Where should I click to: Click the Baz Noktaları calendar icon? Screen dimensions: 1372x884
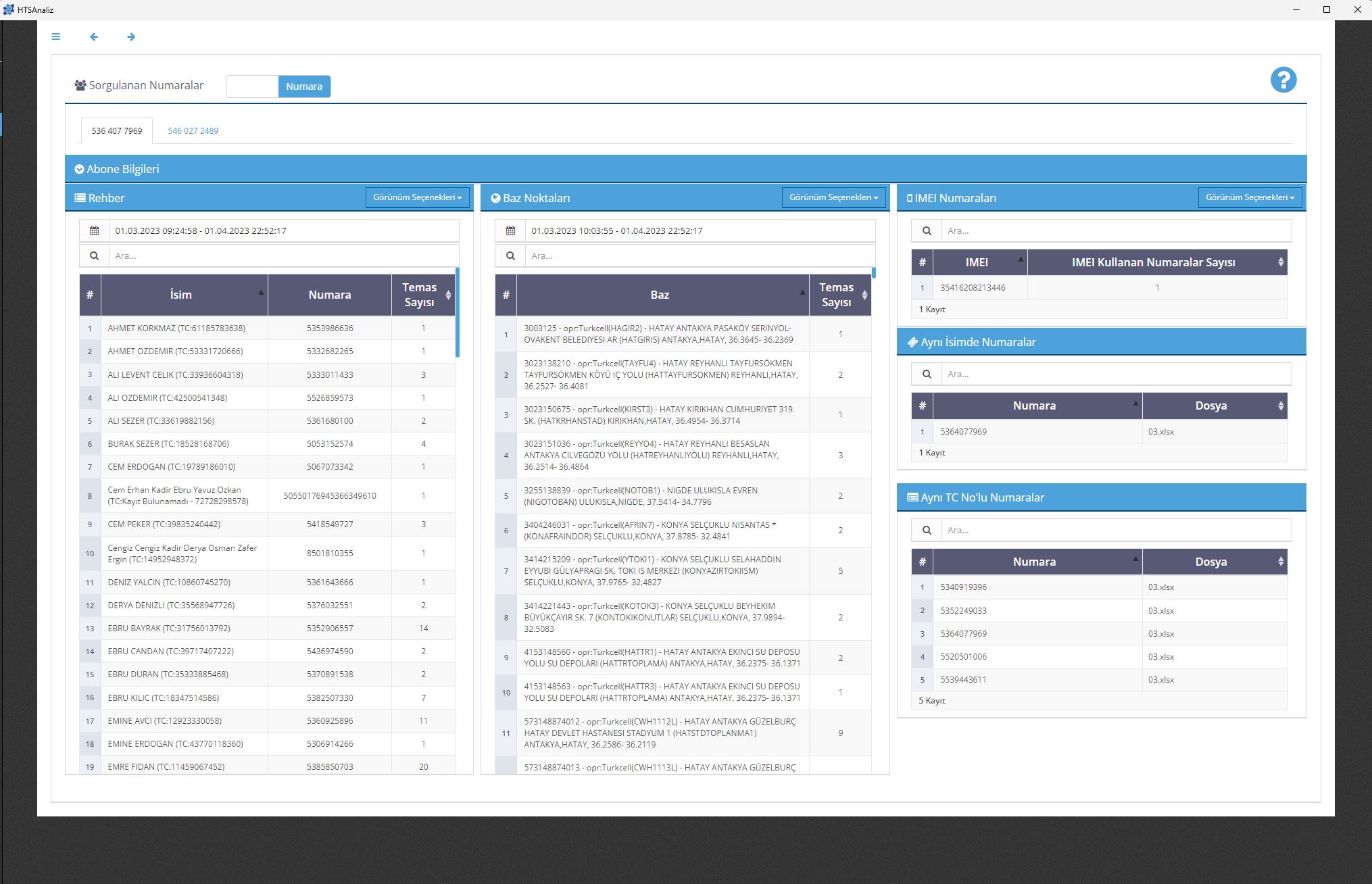click(511, 230)
